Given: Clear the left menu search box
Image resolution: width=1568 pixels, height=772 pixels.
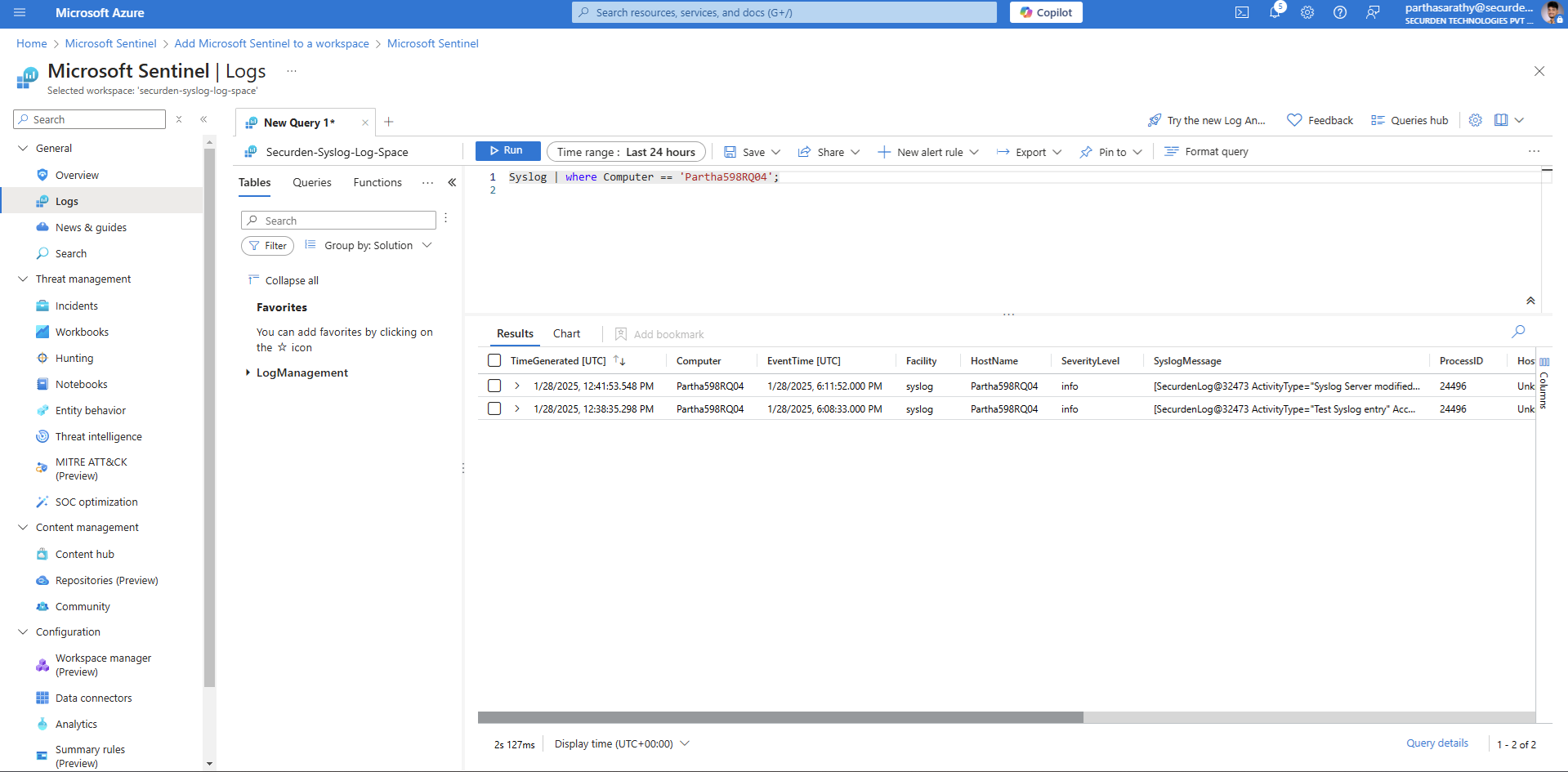Looking at the screenshot, I should coord(179,119).
